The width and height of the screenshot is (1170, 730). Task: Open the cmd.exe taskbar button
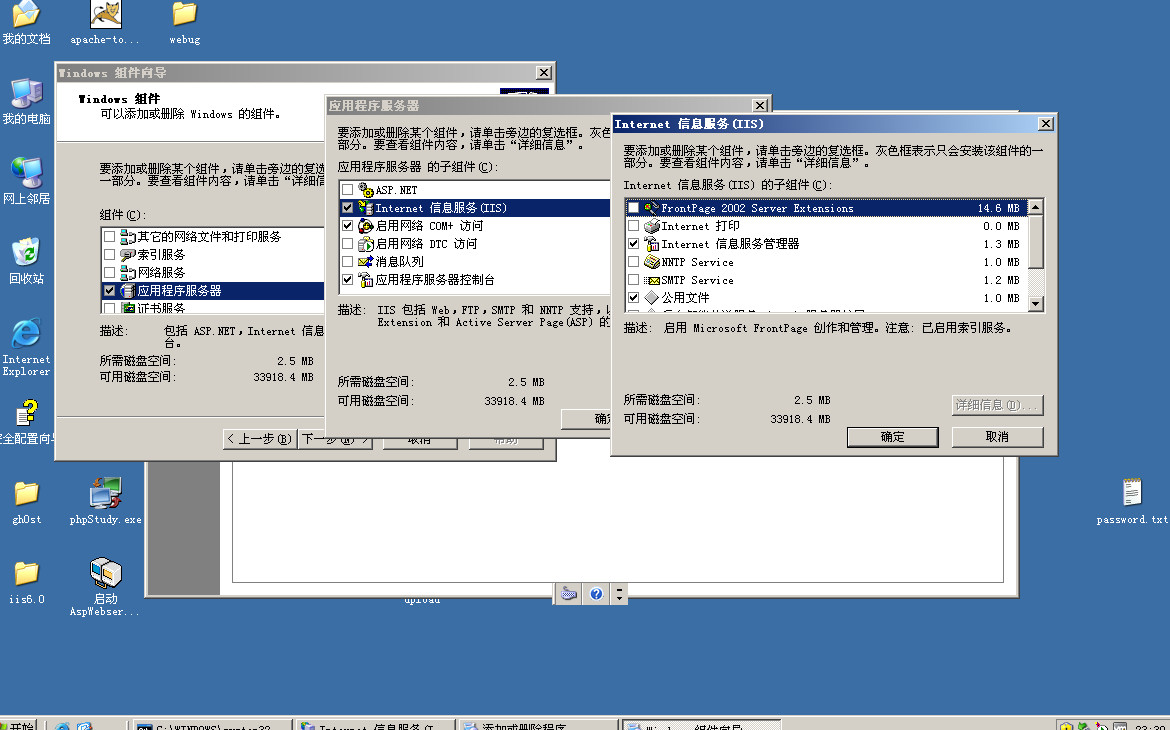click(x=214, y=726)
